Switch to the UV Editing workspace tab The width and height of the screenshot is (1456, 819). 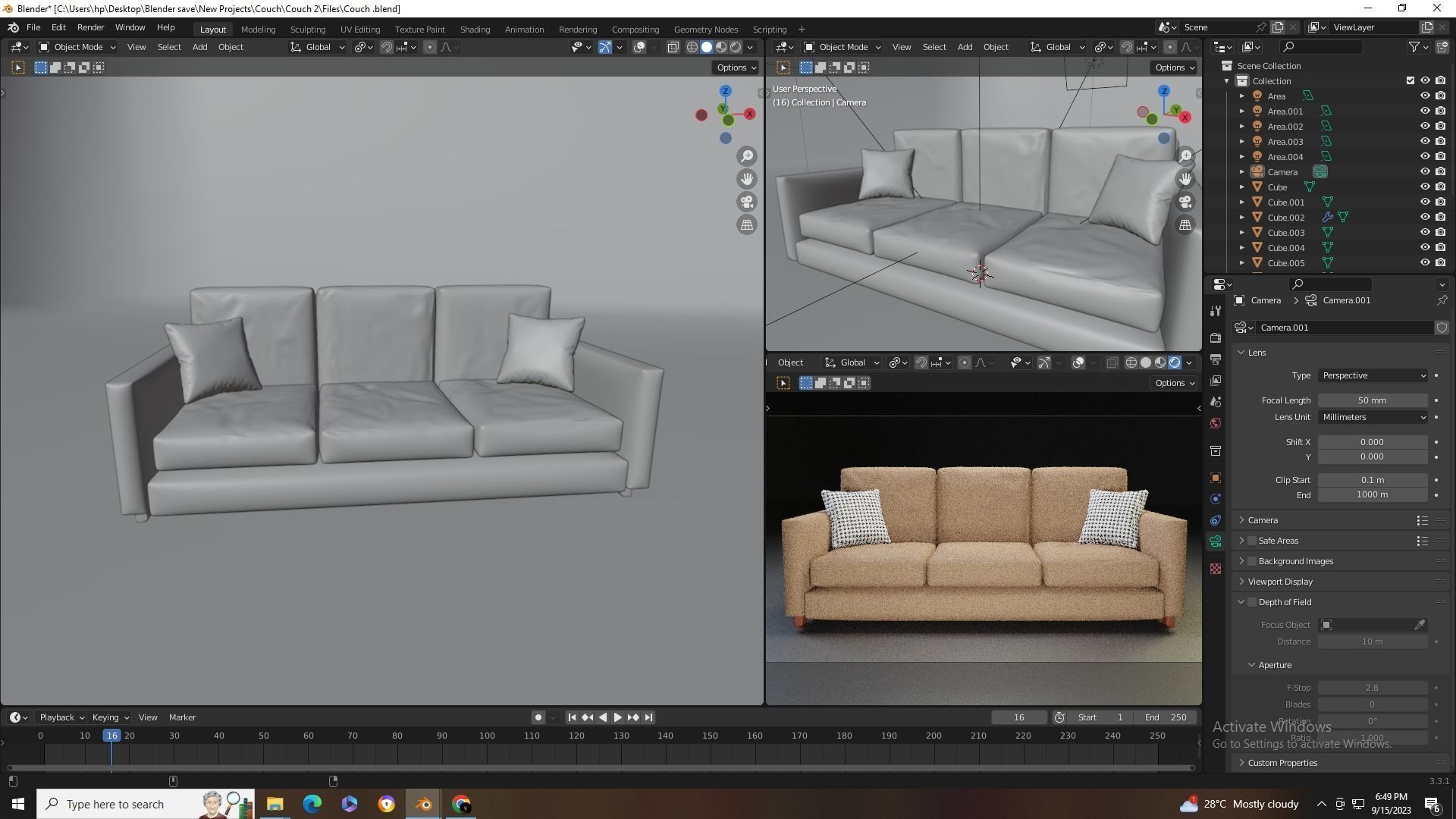tap(360, 30)
